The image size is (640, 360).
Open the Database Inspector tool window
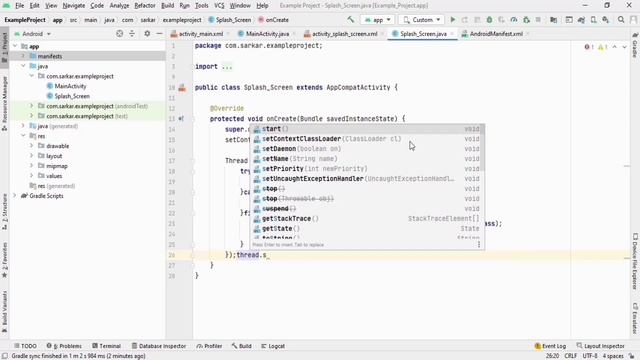[x=159, y=346]
